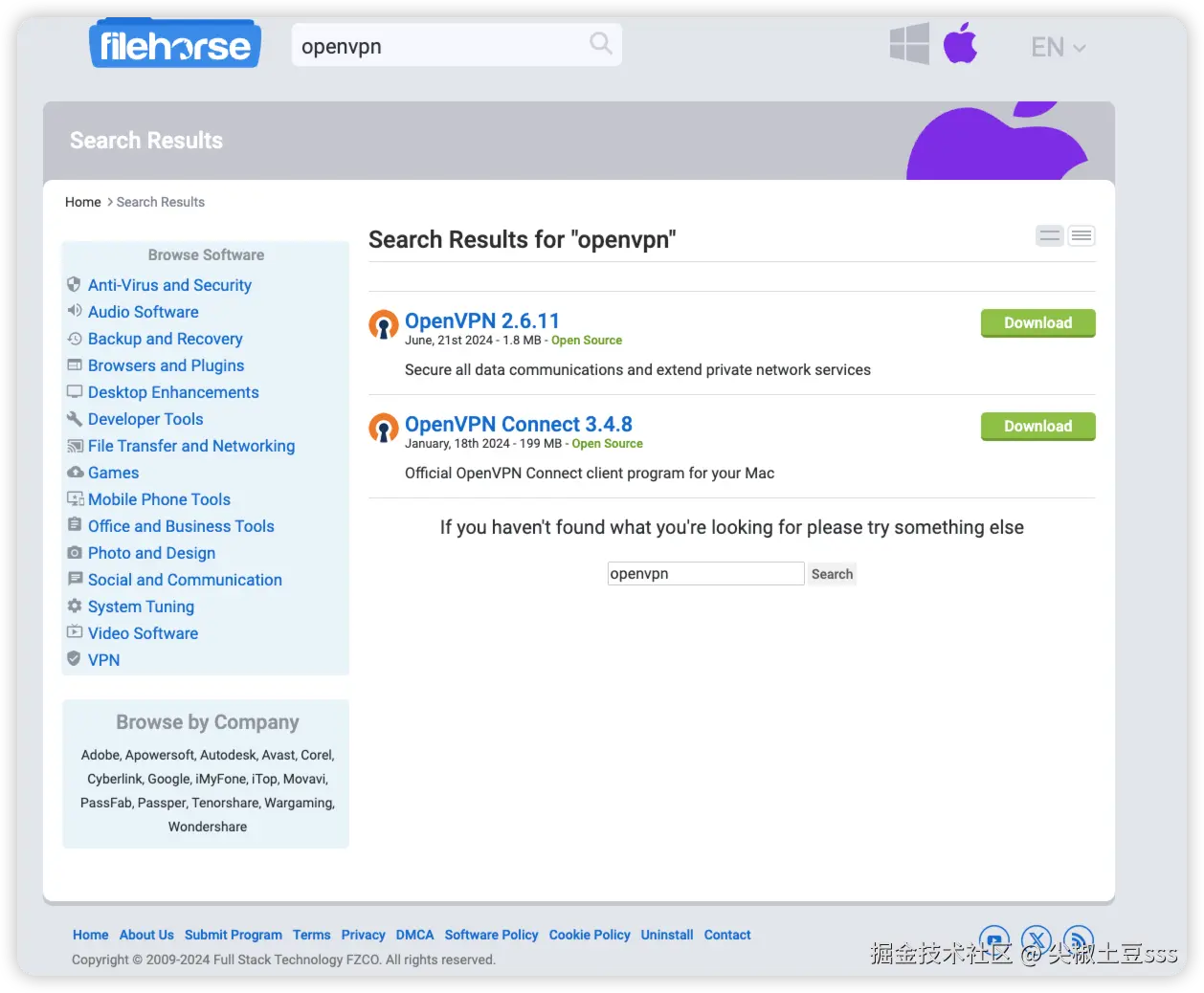Click the System Tuning gear icon
Viewport: 1204px width, 993px height.
75,606
